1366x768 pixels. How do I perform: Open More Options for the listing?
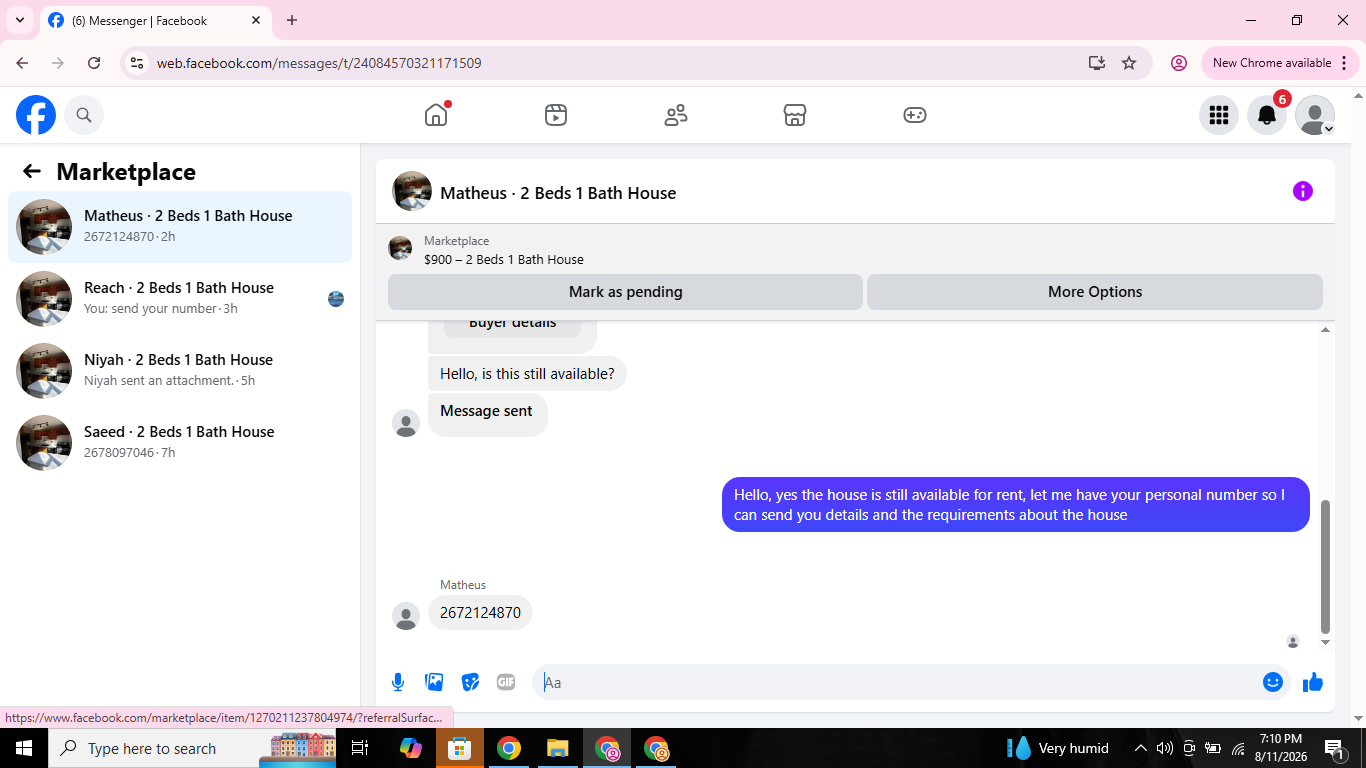tap(1095, 292)
